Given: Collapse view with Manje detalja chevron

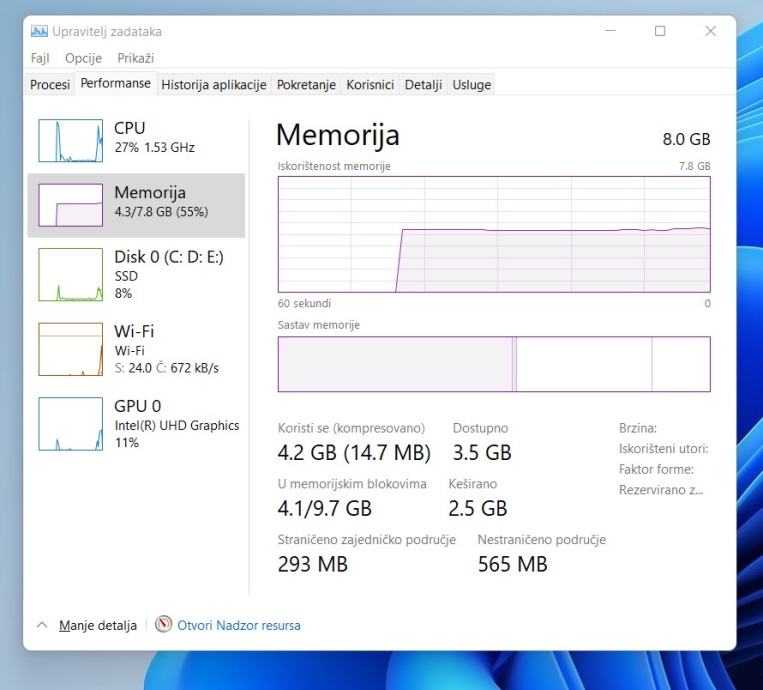Looking at the screenshot, I should pos(42,625).
